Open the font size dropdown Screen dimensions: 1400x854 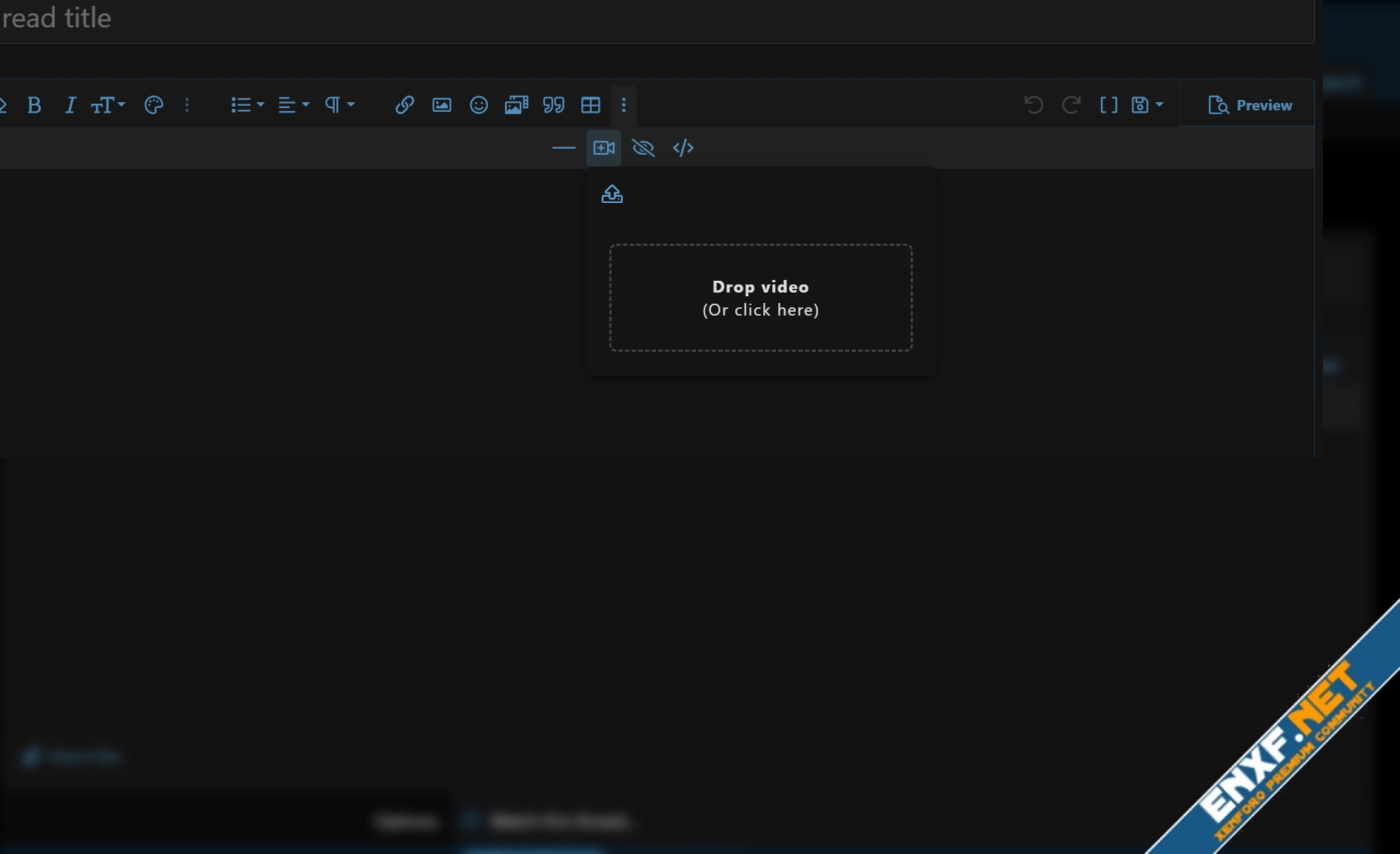[x=107, y=105]
